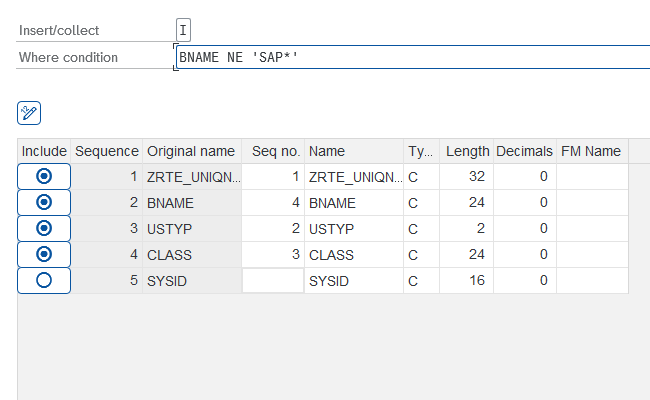The width and height of the screenshot is (650, 400).
Task: Click the Length column header
Action: pyautogui.click(x=467, y=151)
